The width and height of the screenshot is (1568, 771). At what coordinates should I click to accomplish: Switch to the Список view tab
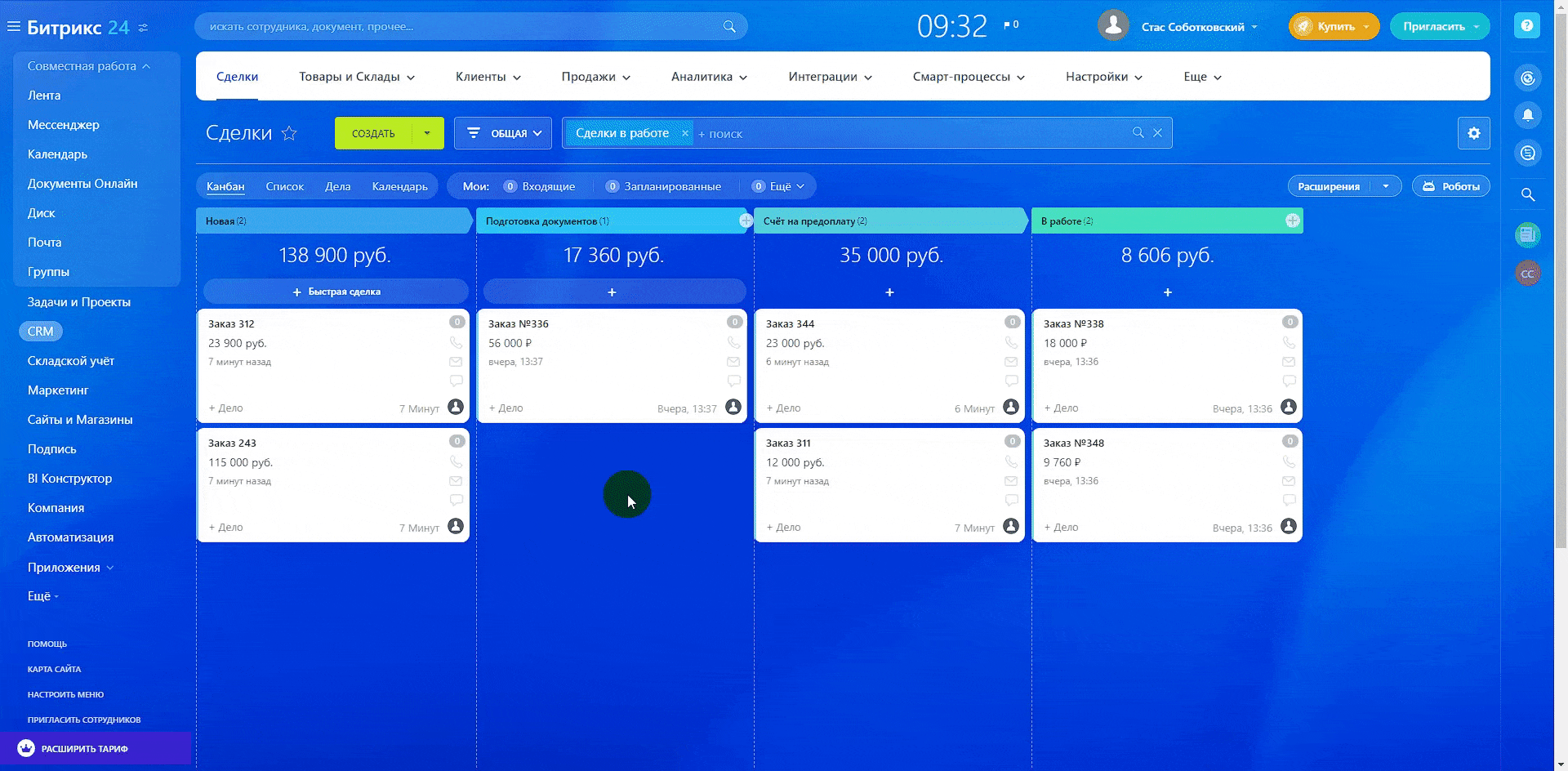click(x=284, y=186)
